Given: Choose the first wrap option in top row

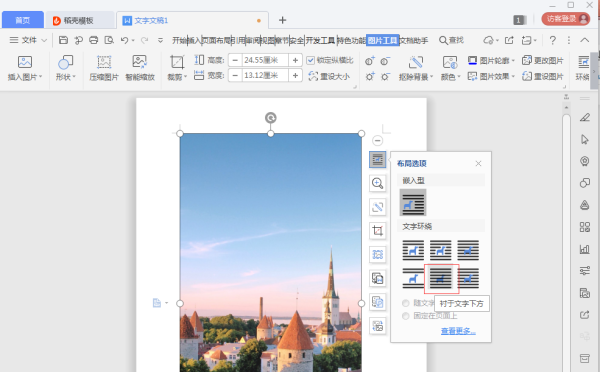Looking at the screenshot, I should point(413,250).
